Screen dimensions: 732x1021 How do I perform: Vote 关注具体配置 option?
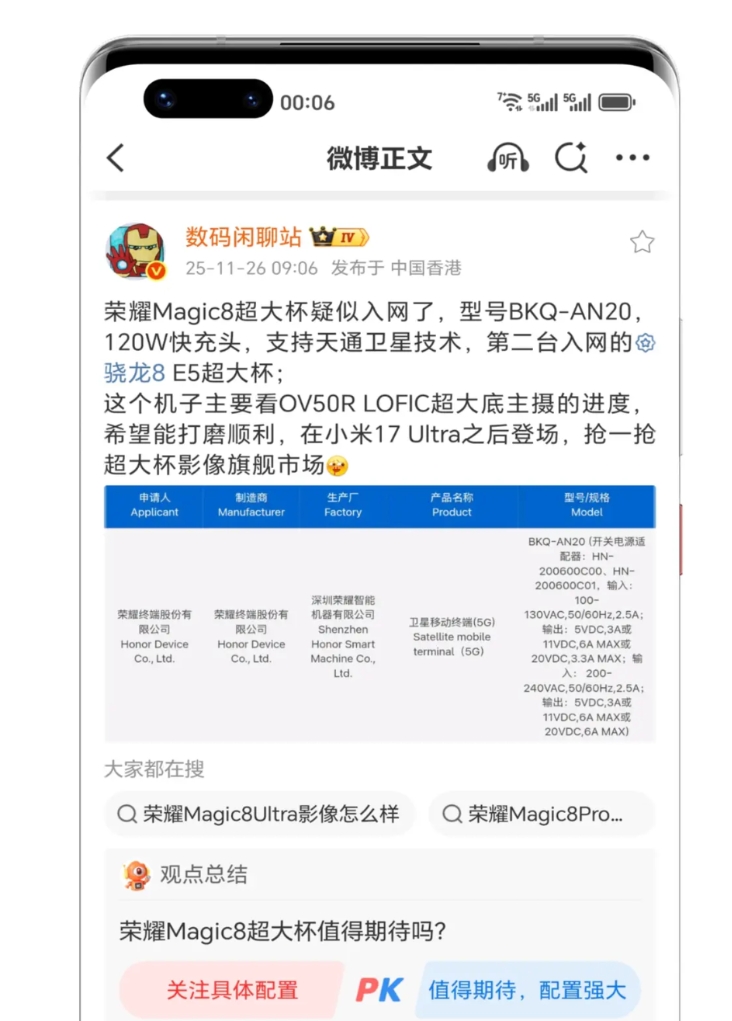(232, 990)
